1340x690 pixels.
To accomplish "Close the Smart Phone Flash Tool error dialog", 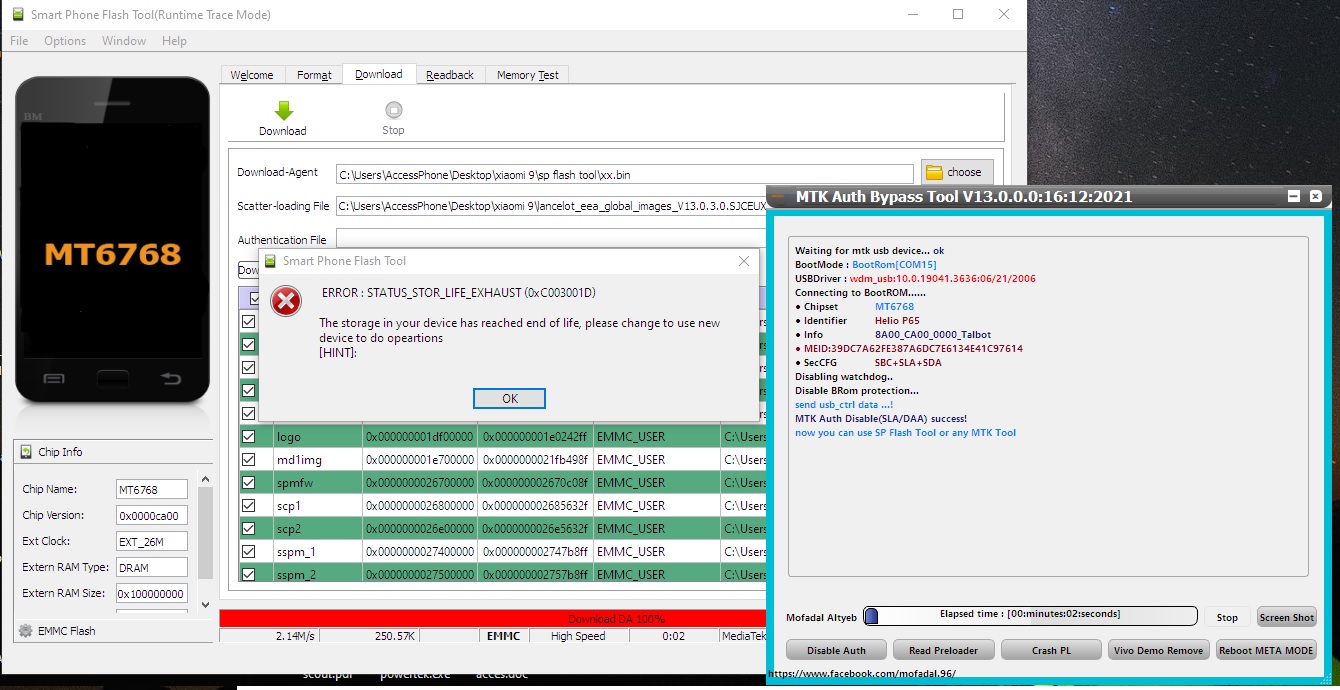I will pos(743,261).
